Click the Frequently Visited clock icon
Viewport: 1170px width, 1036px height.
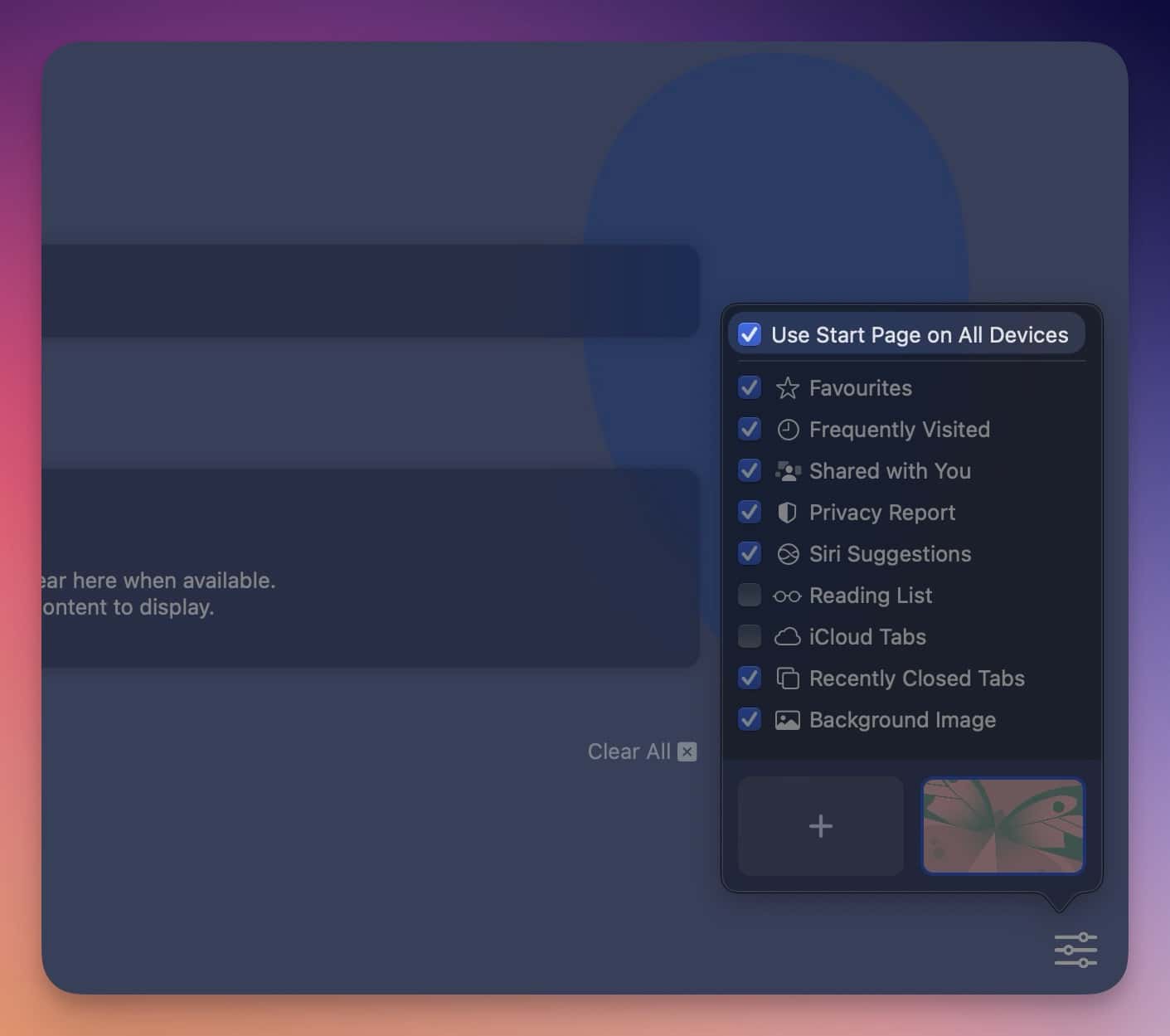tap(787, 429)
